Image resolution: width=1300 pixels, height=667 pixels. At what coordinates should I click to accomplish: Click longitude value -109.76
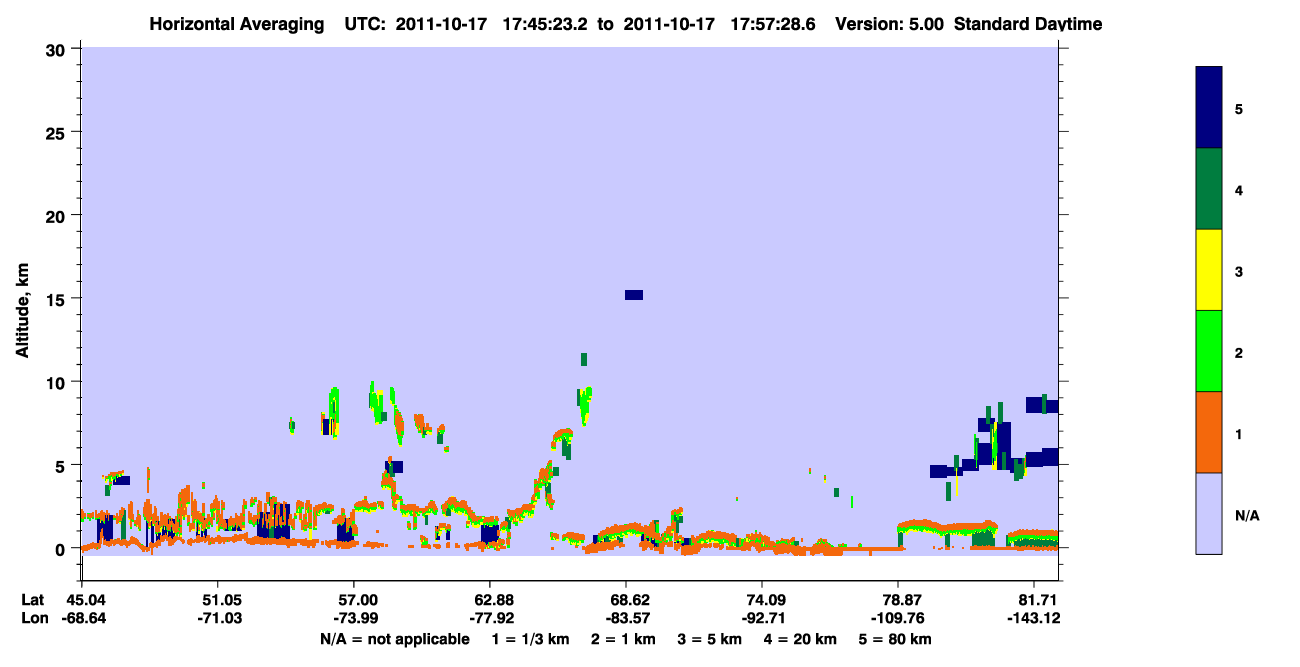click(x=898, y=618)
